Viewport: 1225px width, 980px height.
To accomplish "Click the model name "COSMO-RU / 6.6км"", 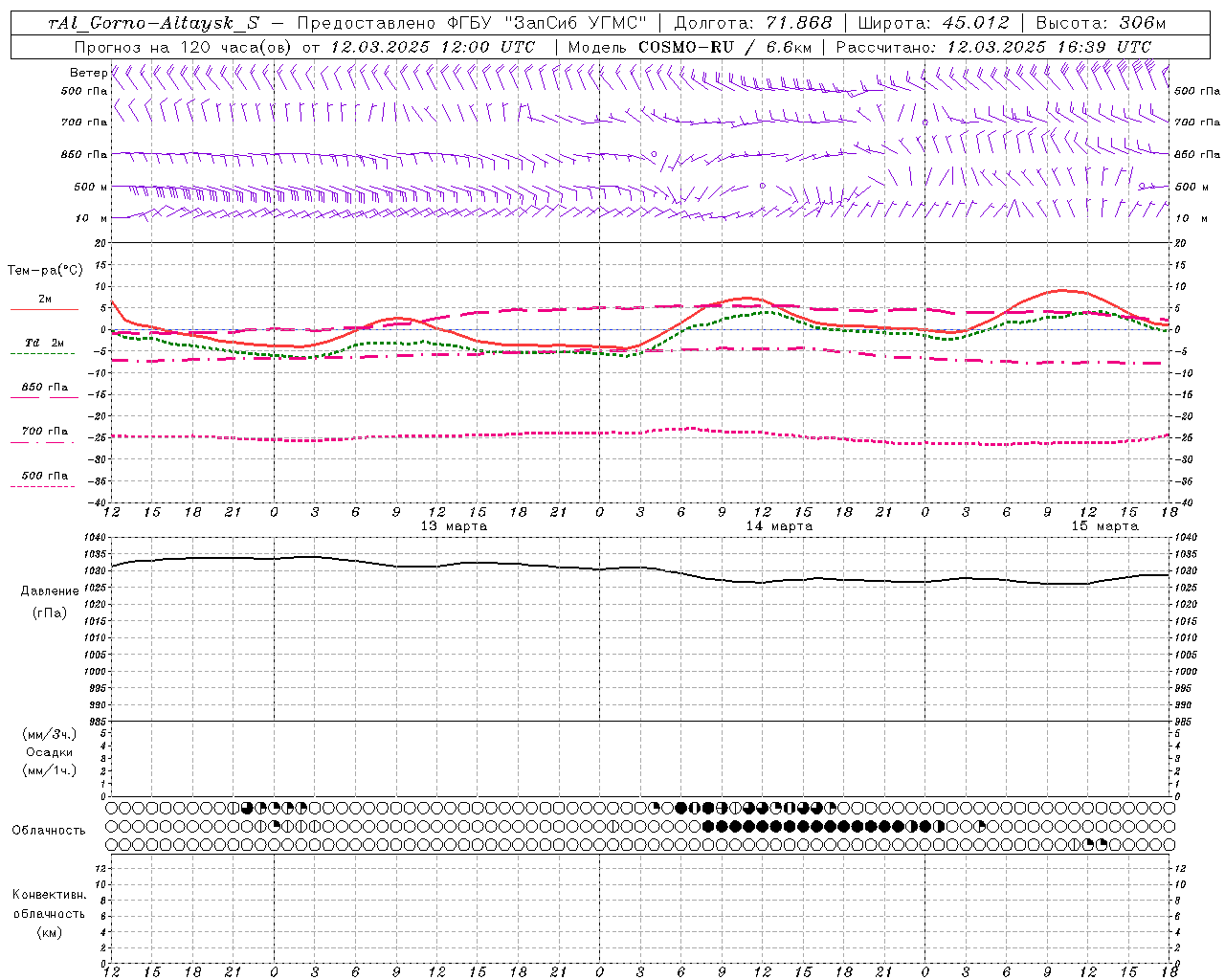I will click(724, 47).
